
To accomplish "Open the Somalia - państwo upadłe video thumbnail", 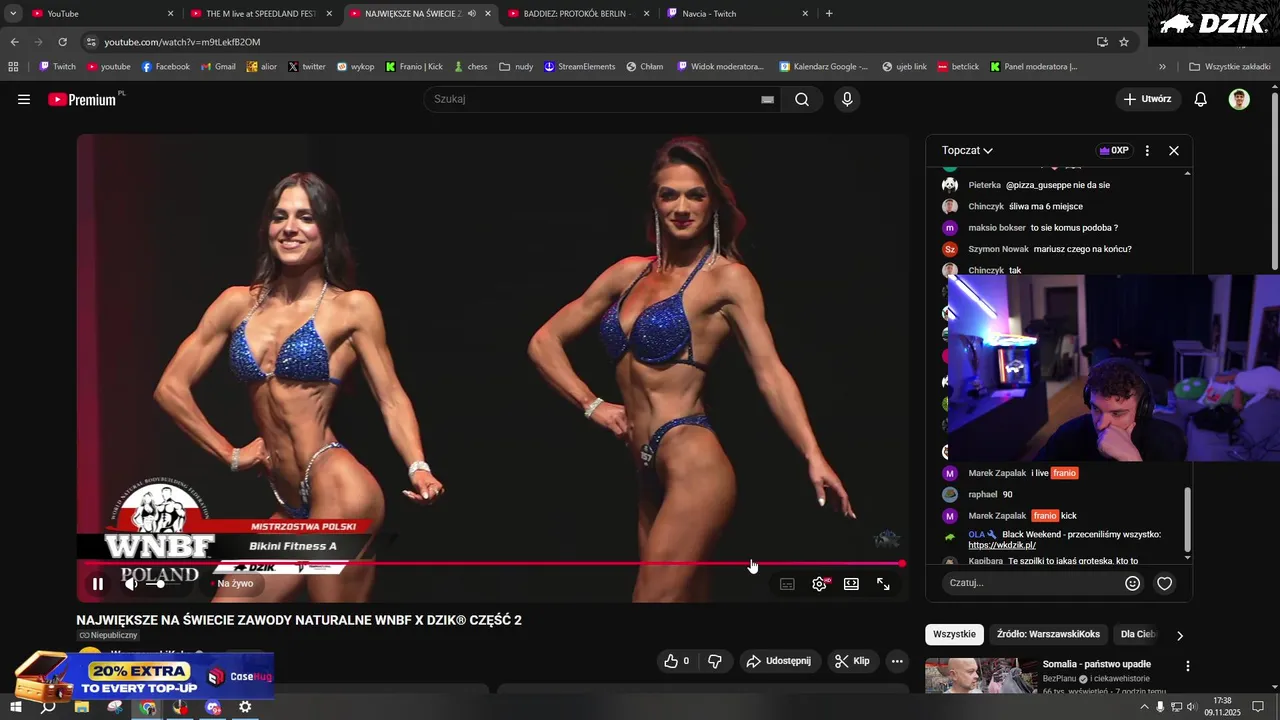I will click(x=981, y=676).
